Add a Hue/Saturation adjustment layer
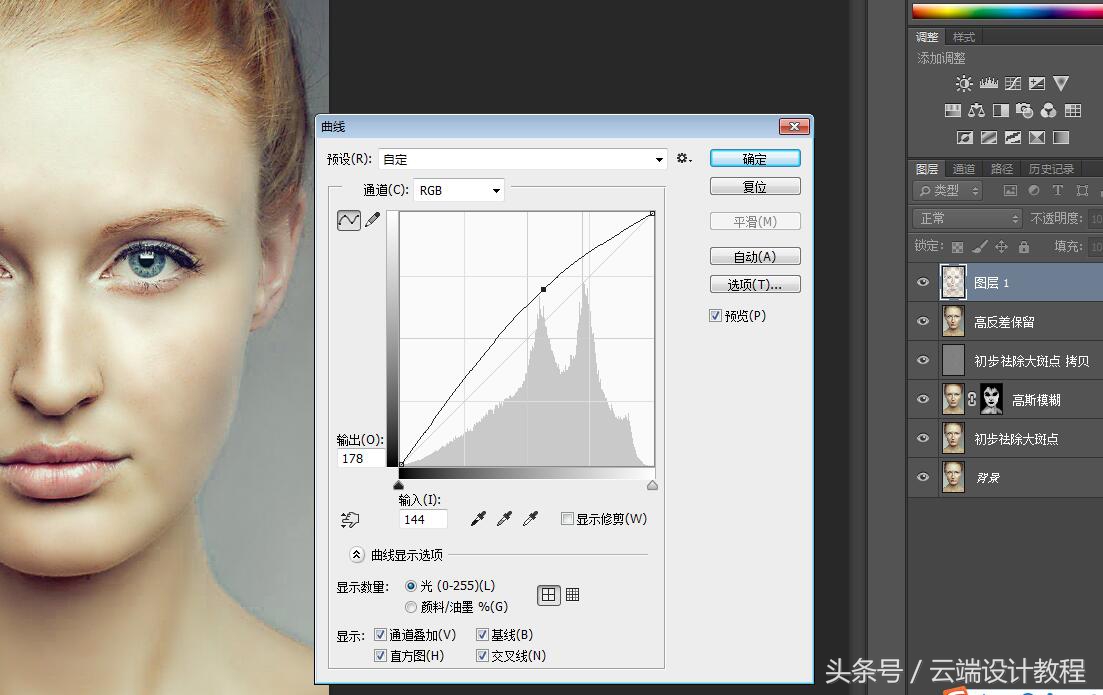1103x695 pixels. point(952,110)
